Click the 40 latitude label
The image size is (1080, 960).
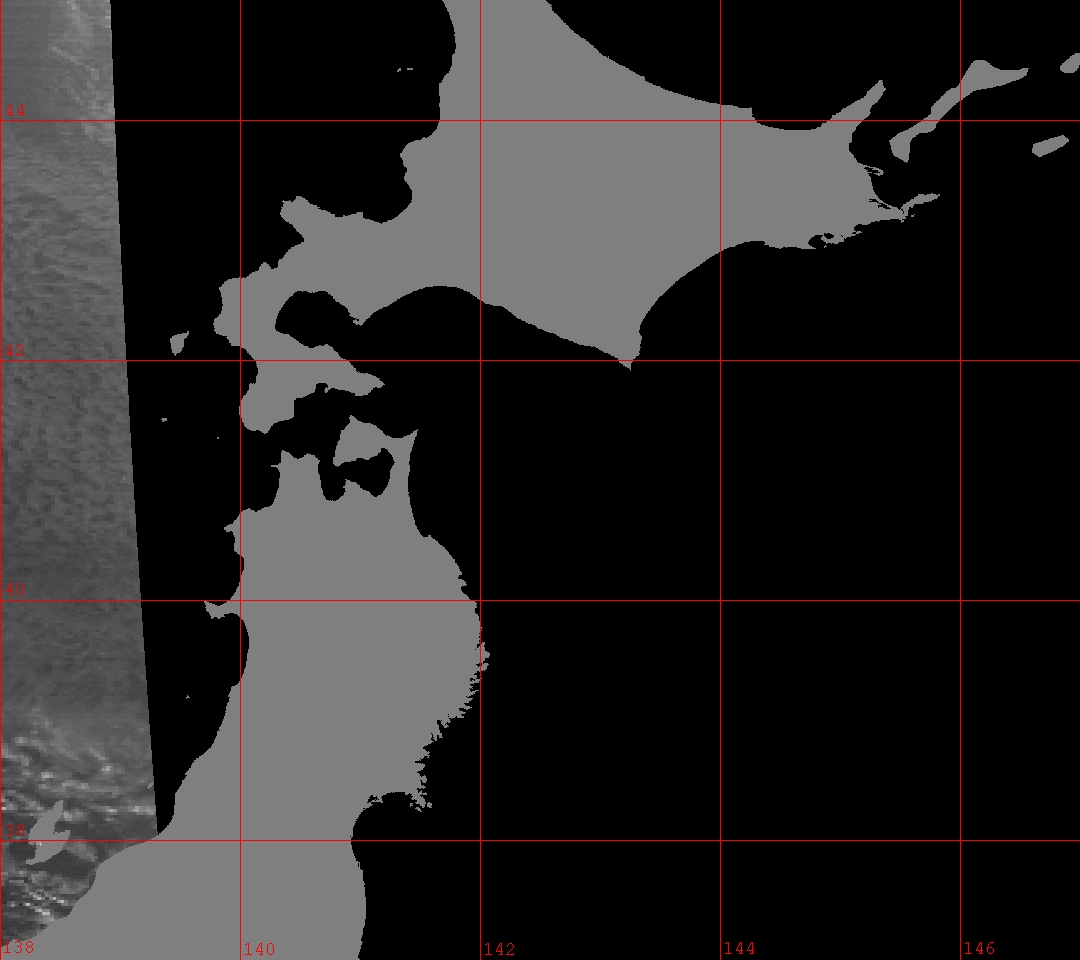tap(16, 590)
